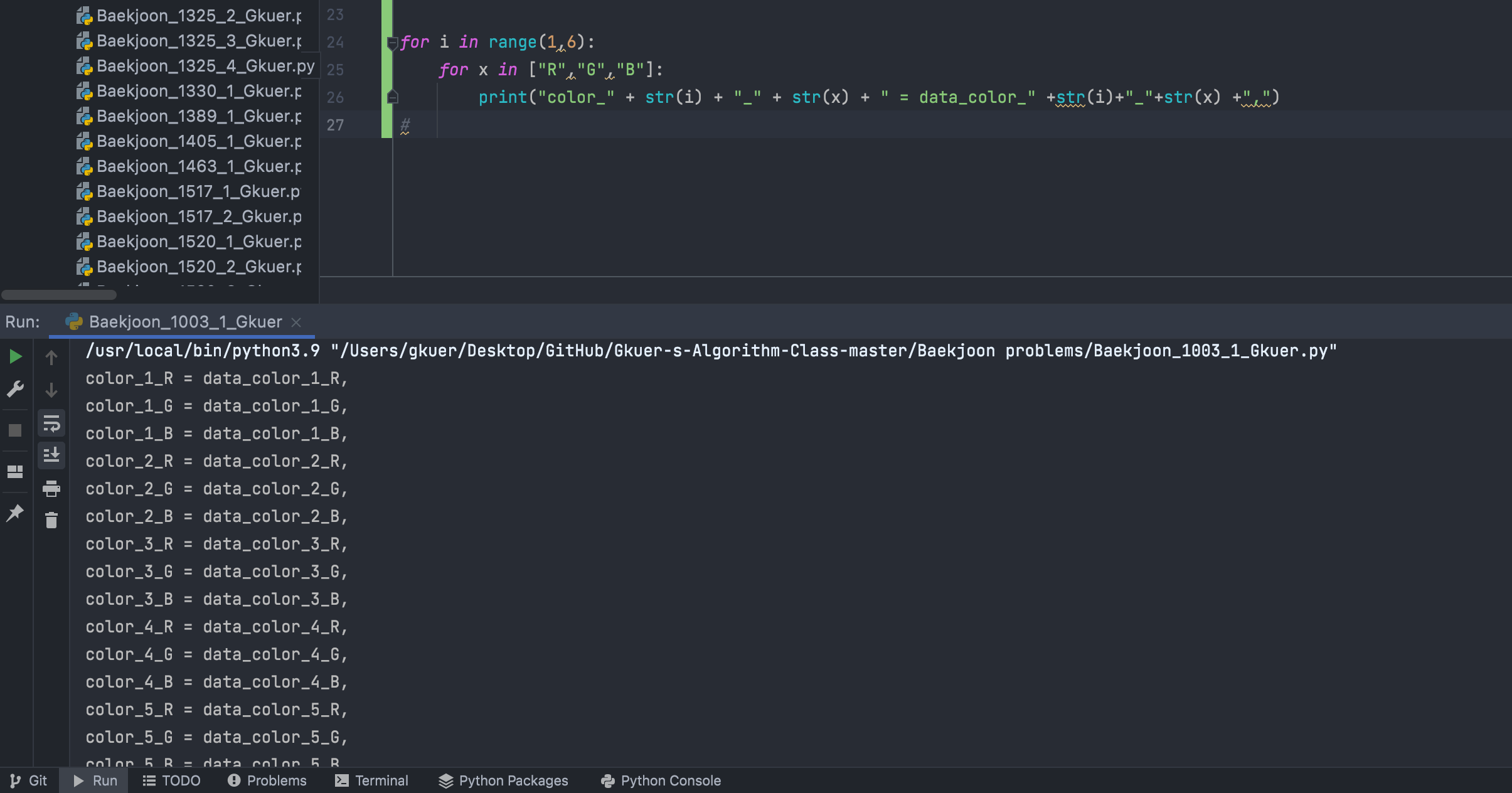Screen dimensions: 1512x793
Task: Open the Terminal tool window
Action: 371,780
